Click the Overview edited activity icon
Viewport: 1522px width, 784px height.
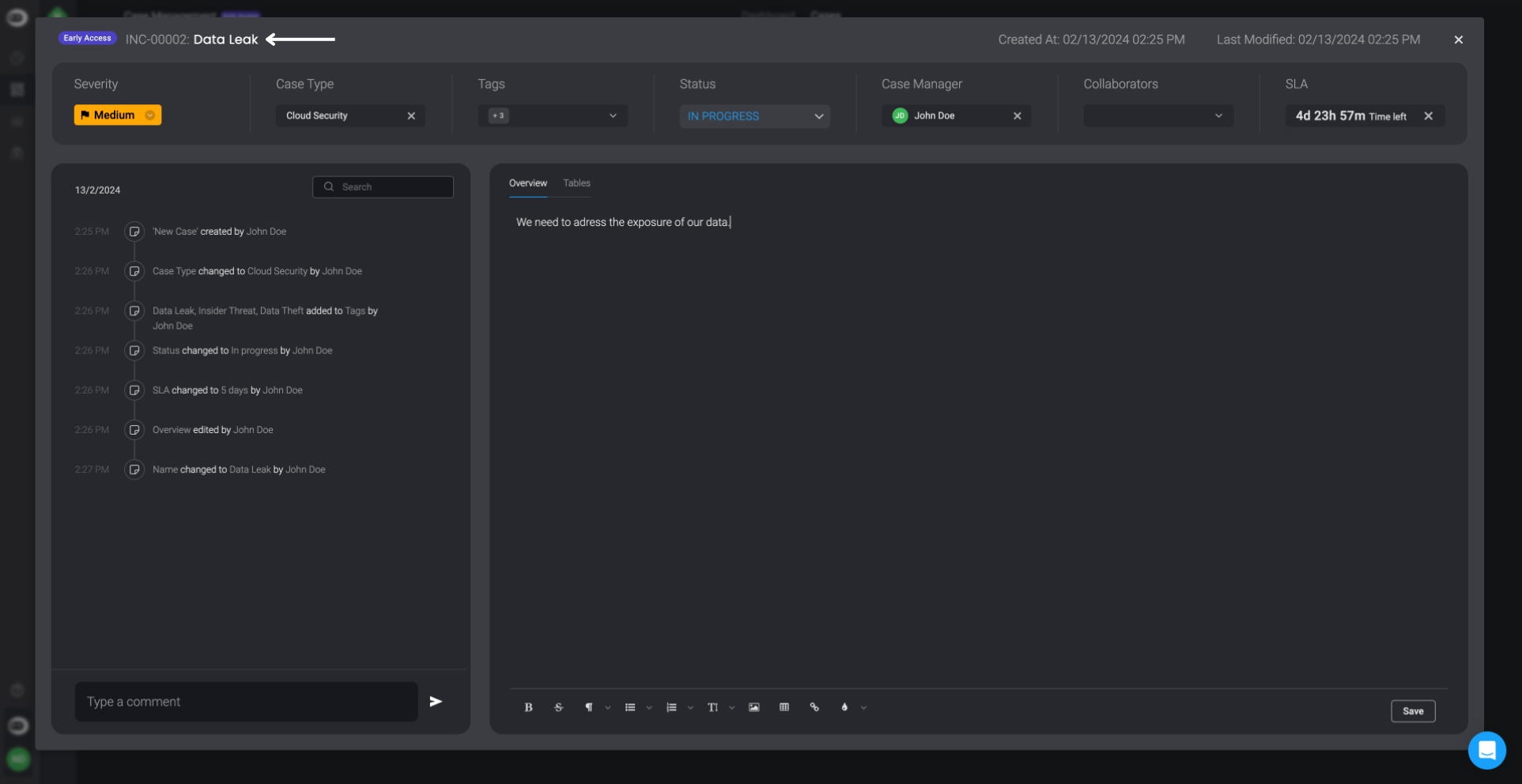pos(134,430)
